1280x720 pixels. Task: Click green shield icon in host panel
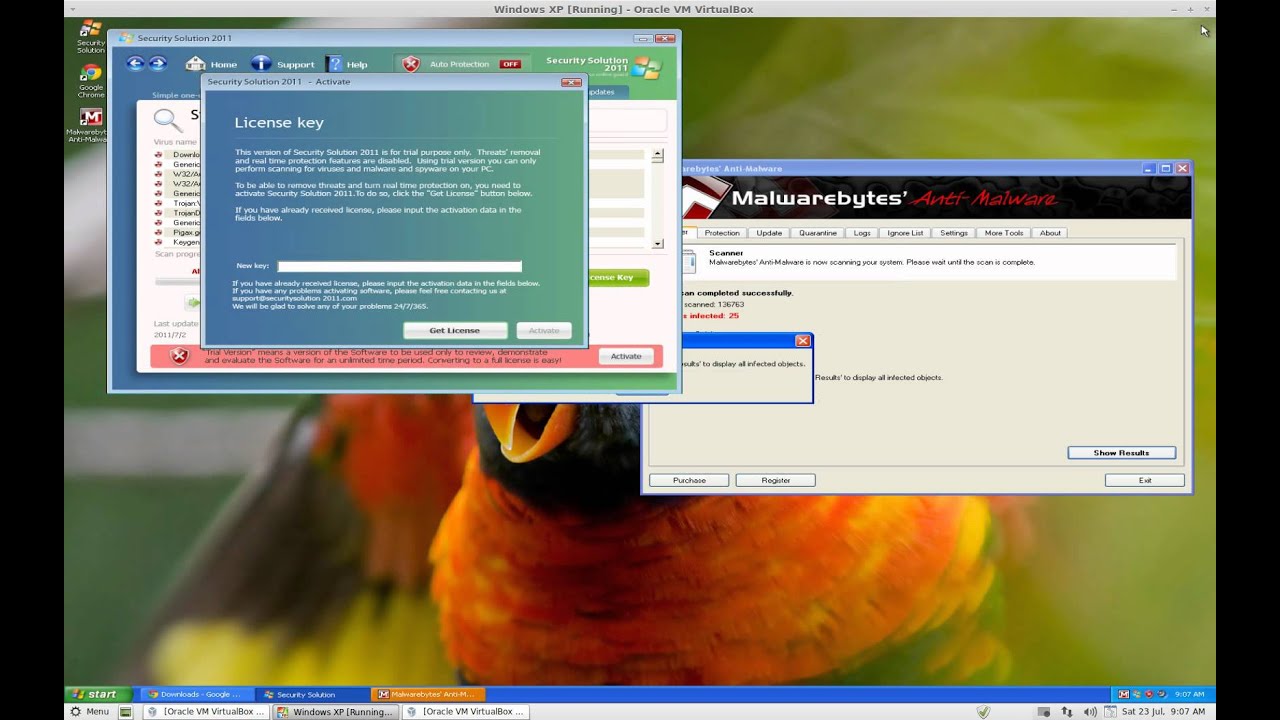984,712
